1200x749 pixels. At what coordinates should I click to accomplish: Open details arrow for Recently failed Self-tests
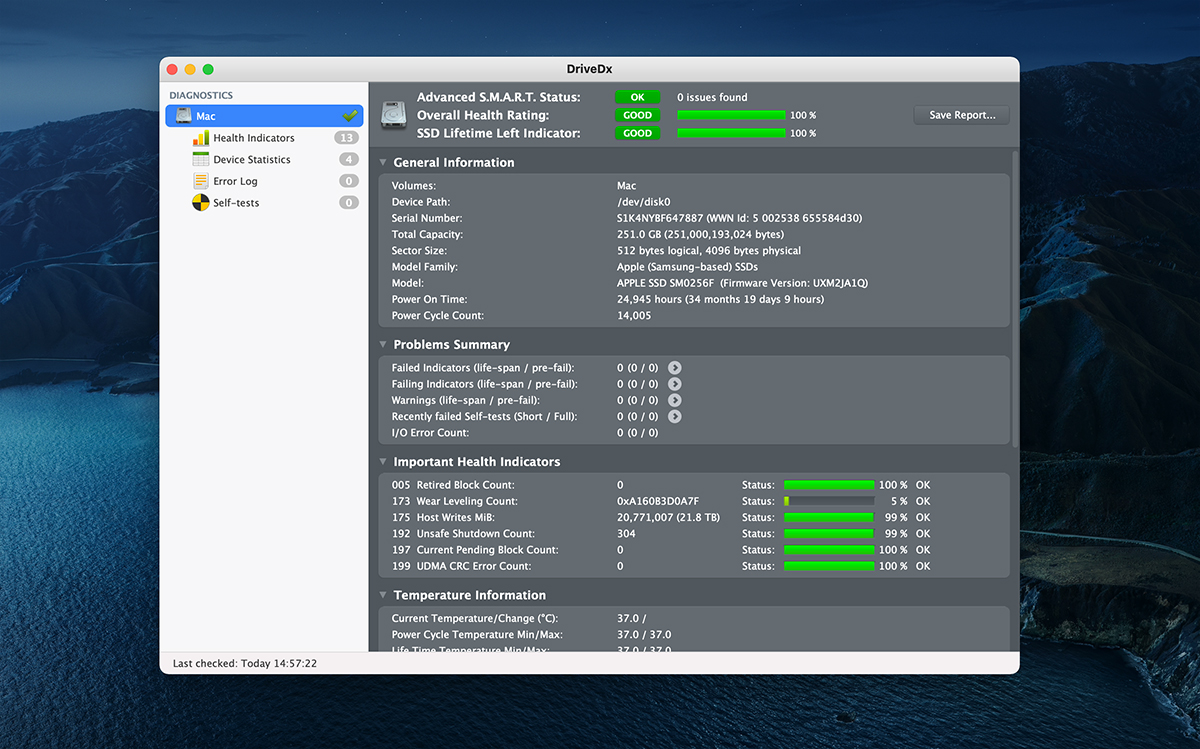[x=675, y=416]
